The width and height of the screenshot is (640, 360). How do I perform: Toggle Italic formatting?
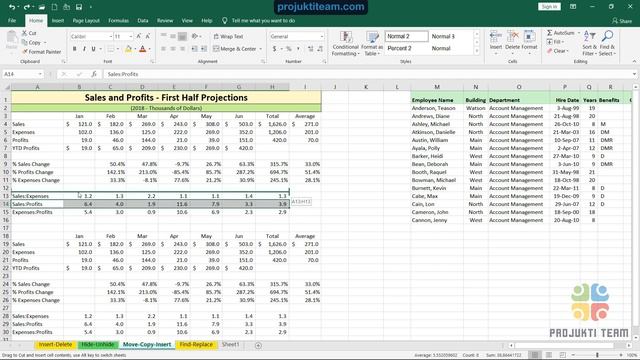pos(84,49)
